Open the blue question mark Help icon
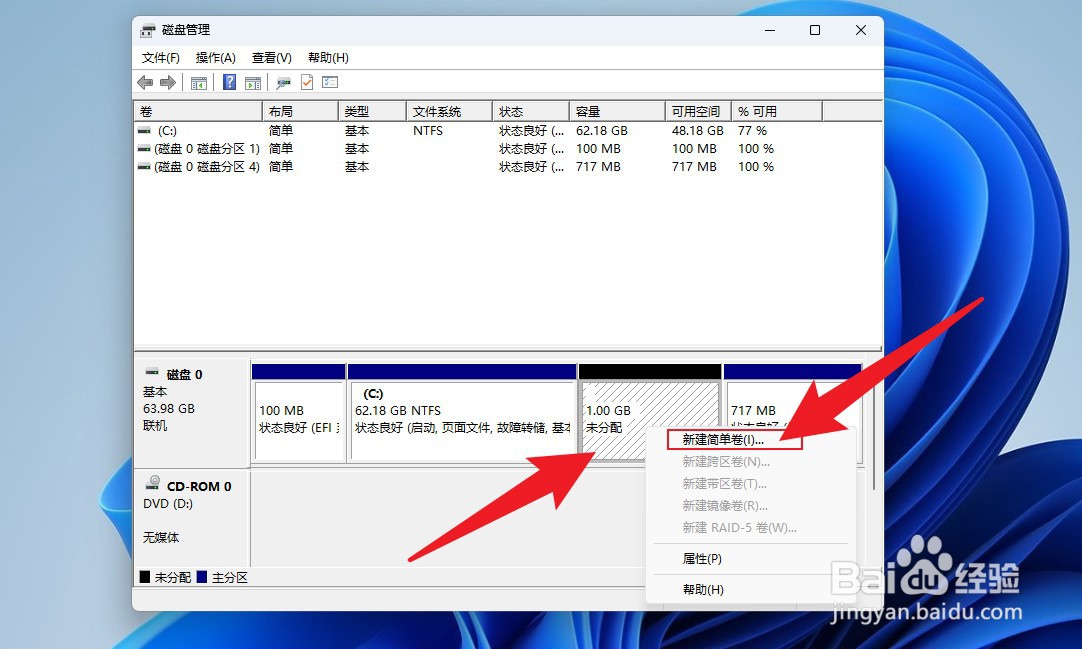Viewport: 1082px width, 649px height. coord(230,83)
